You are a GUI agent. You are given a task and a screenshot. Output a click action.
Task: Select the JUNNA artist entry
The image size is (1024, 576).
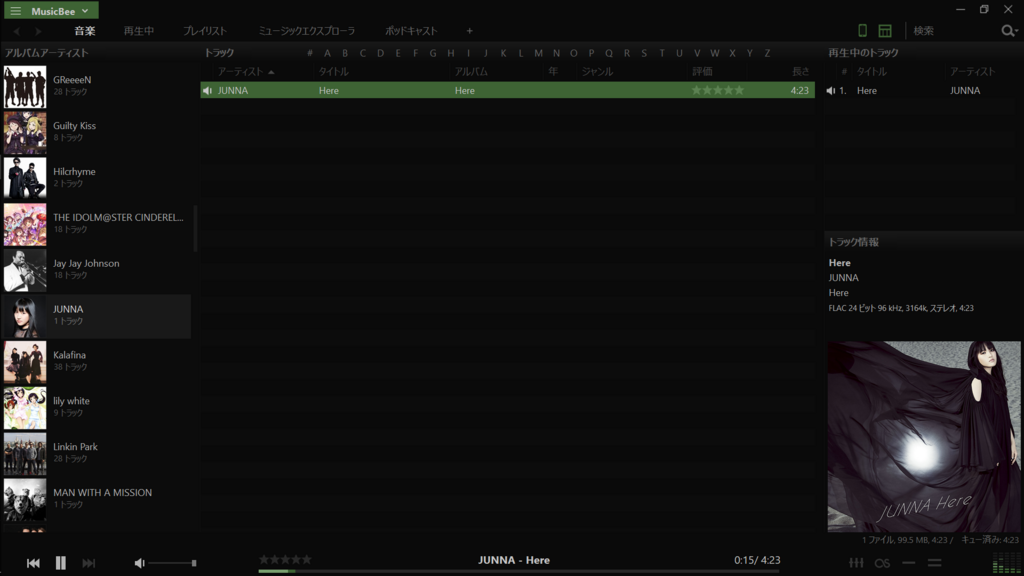coord(97,316)
